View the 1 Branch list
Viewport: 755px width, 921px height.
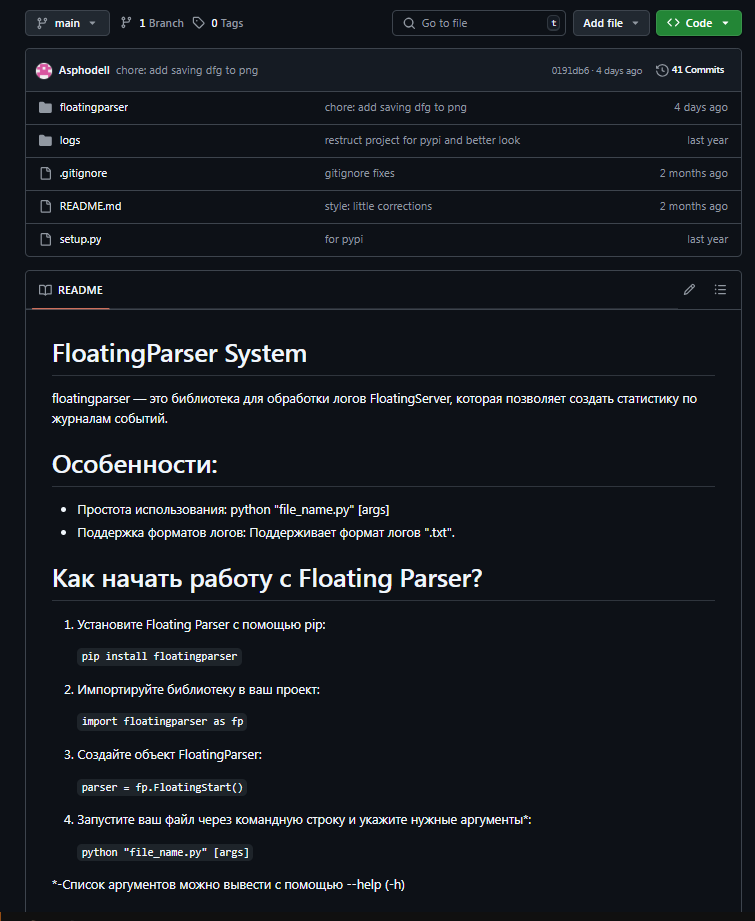point(152,23)
